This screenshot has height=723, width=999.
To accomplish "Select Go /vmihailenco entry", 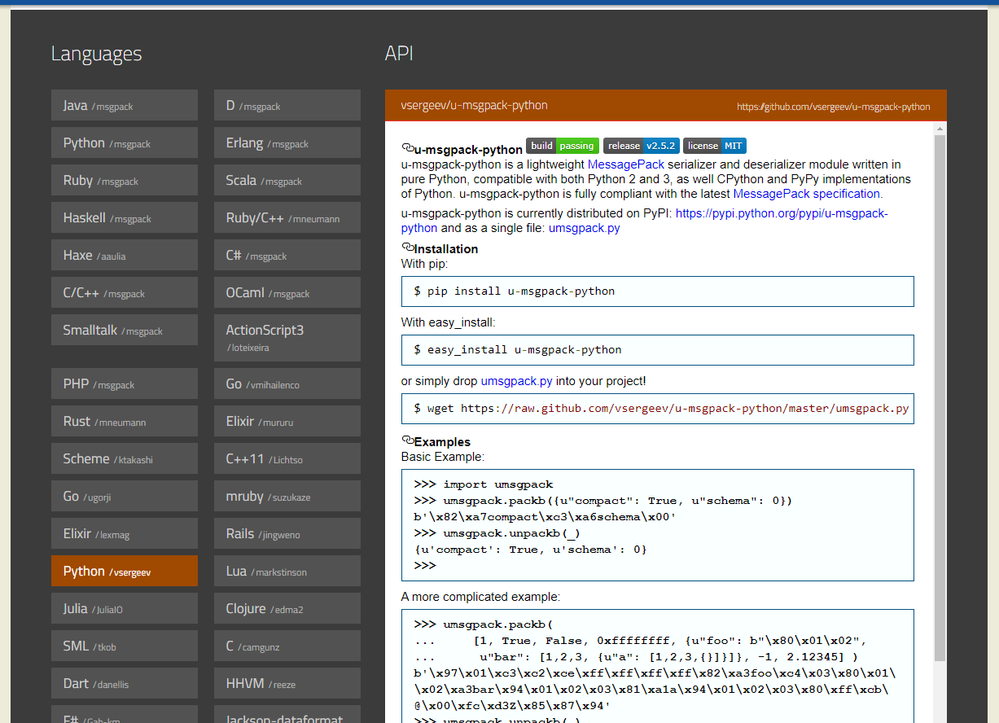I will [287, 383].
